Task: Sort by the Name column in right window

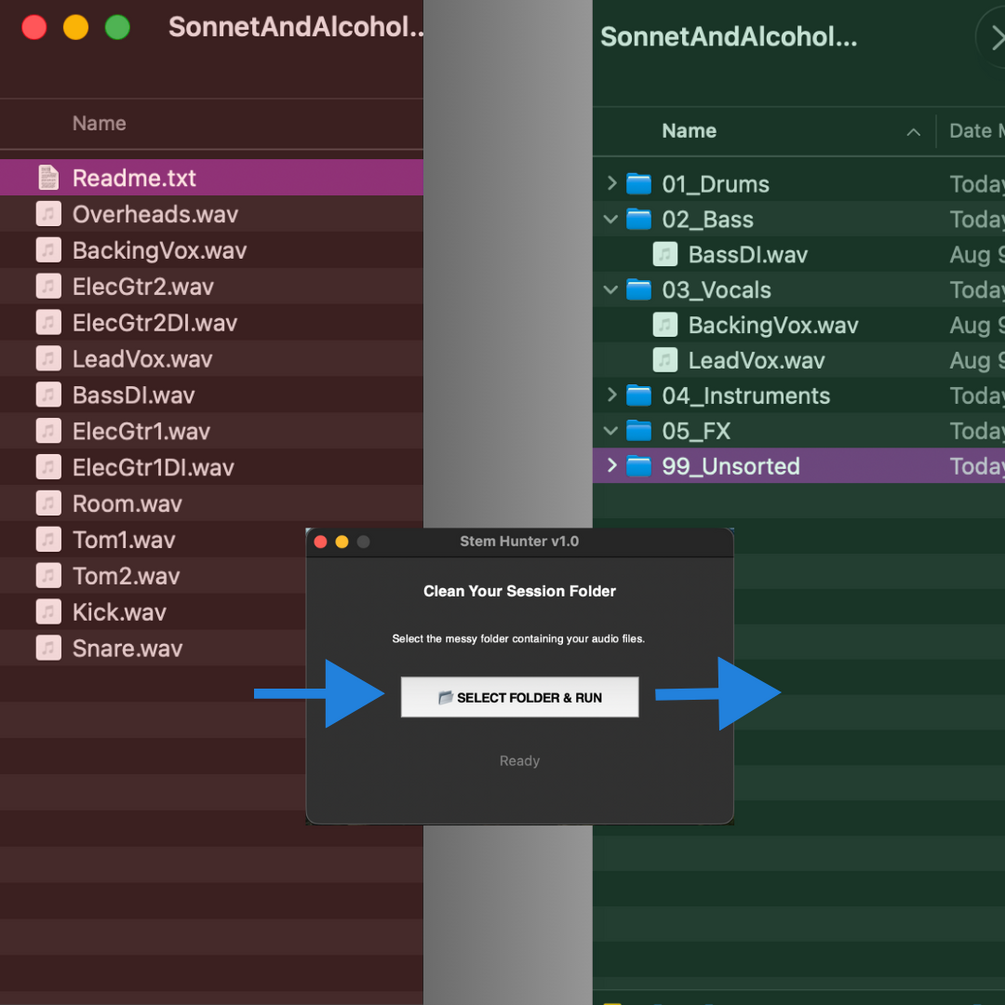Action: tap(689, 131)
